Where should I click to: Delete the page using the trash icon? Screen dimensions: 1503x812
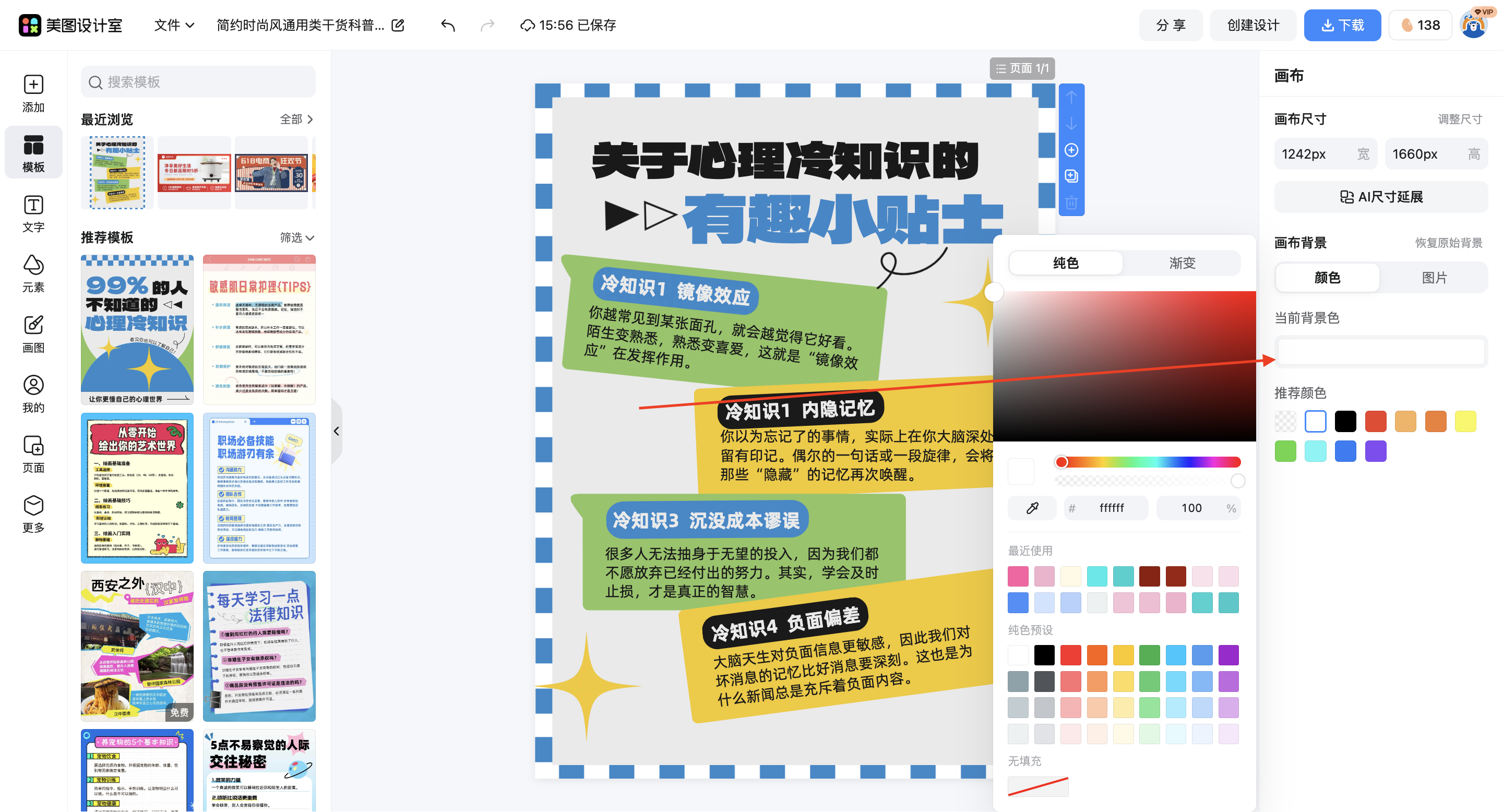click(x=1071, y=204)
